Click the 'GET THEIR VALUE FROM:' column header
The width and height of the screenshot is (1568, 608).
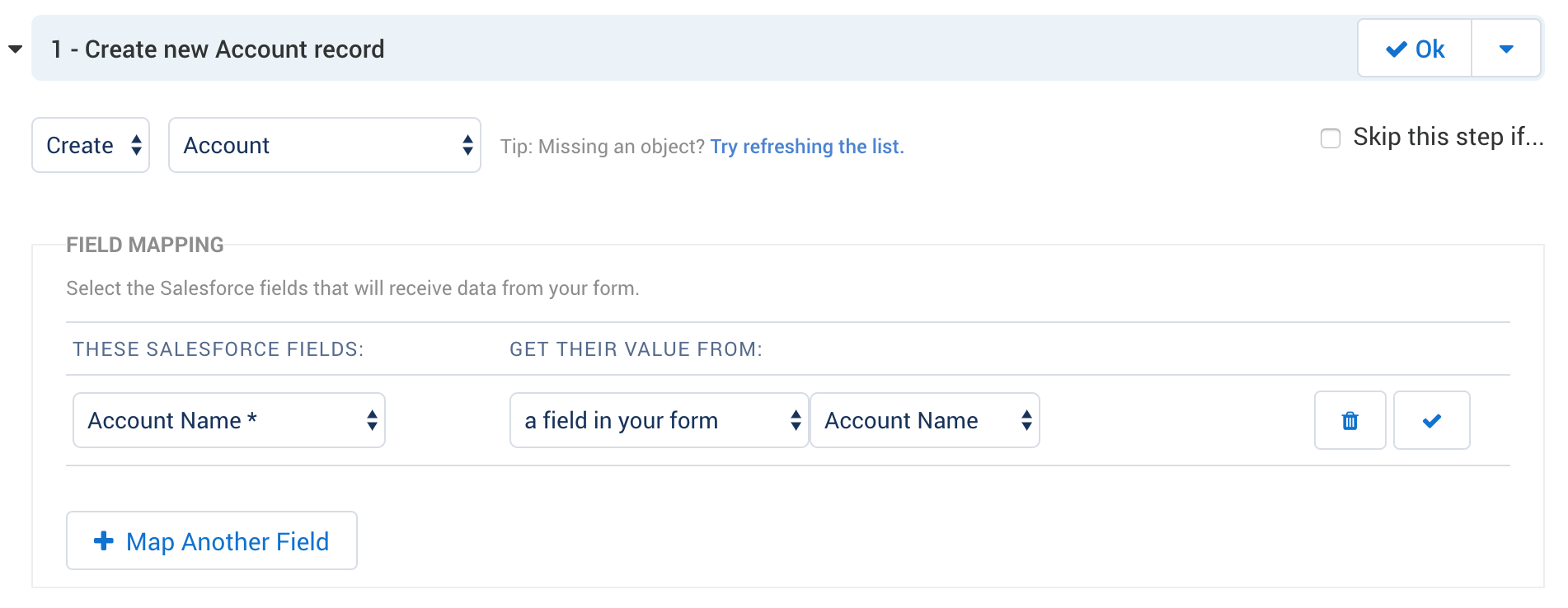(636, 349)
